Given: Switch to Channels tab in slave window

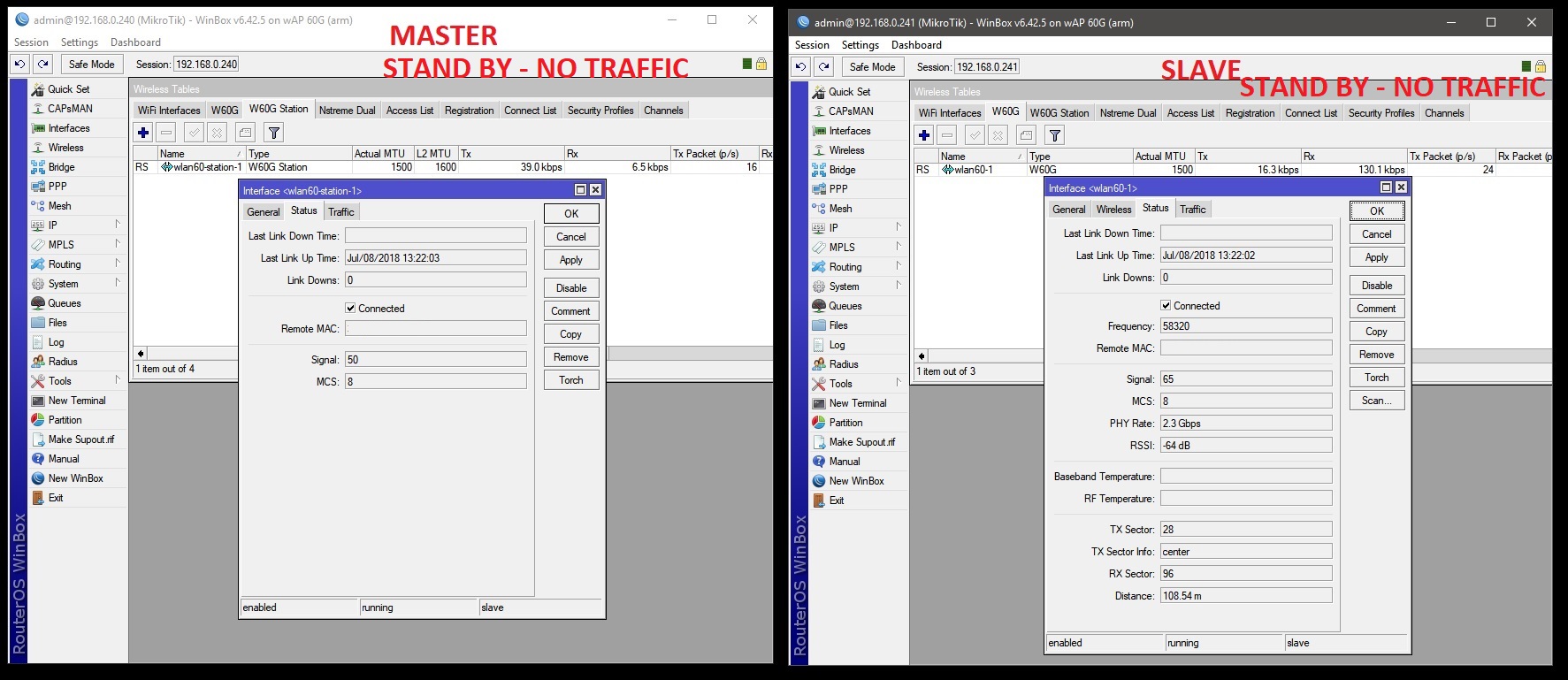Looking at the screenshot, I should [1444, 113].
